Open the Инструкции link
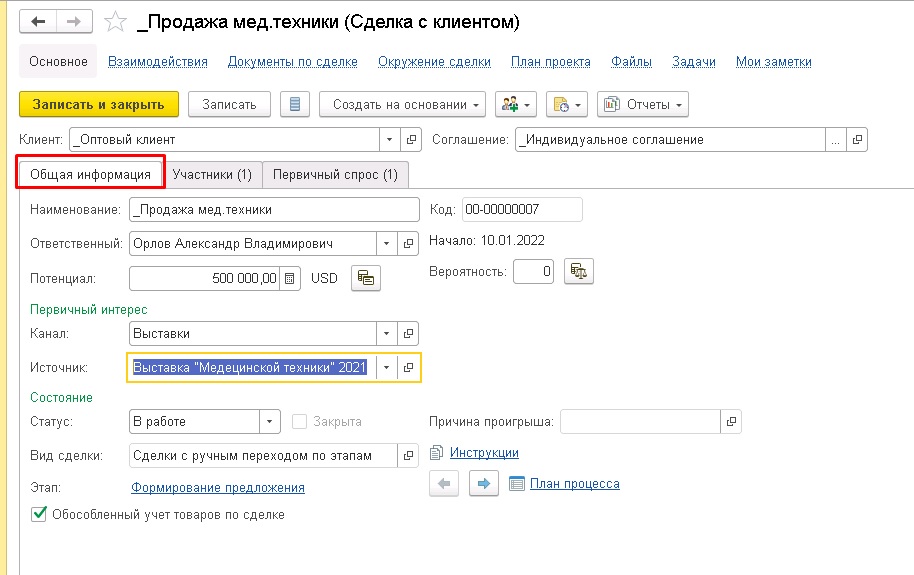 (x=484, y=453)
